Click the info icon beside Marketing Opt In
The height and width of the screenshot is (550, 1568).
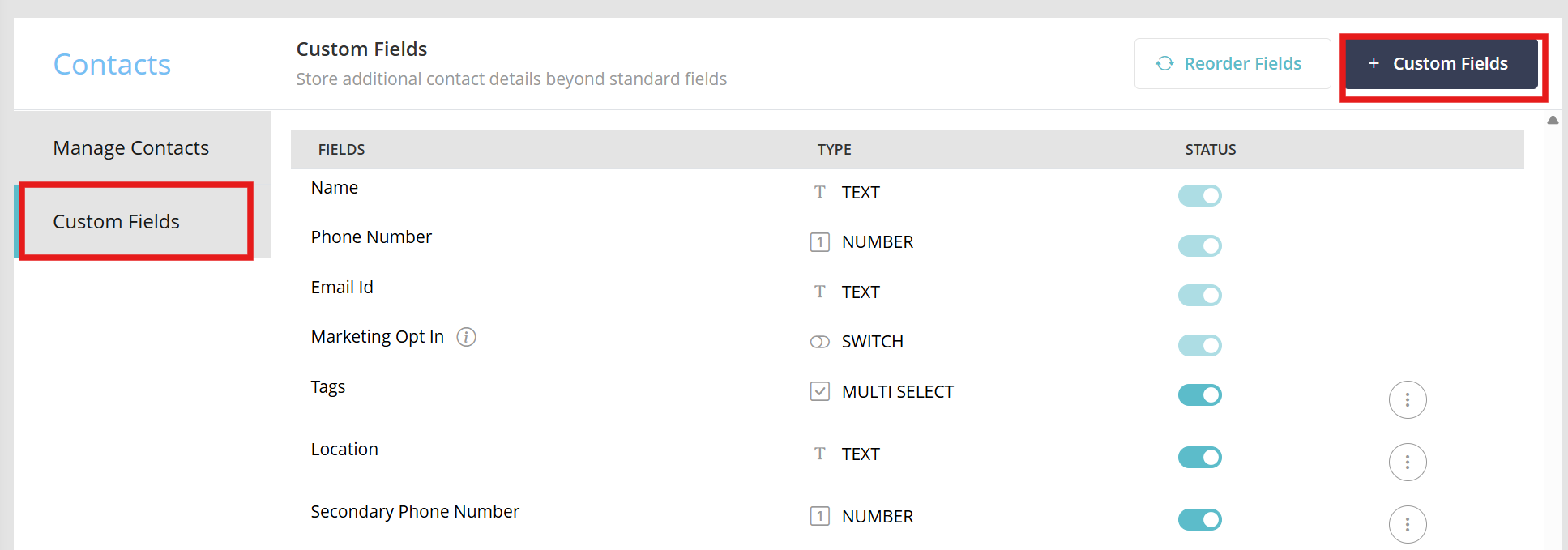[x=466, y=337]
